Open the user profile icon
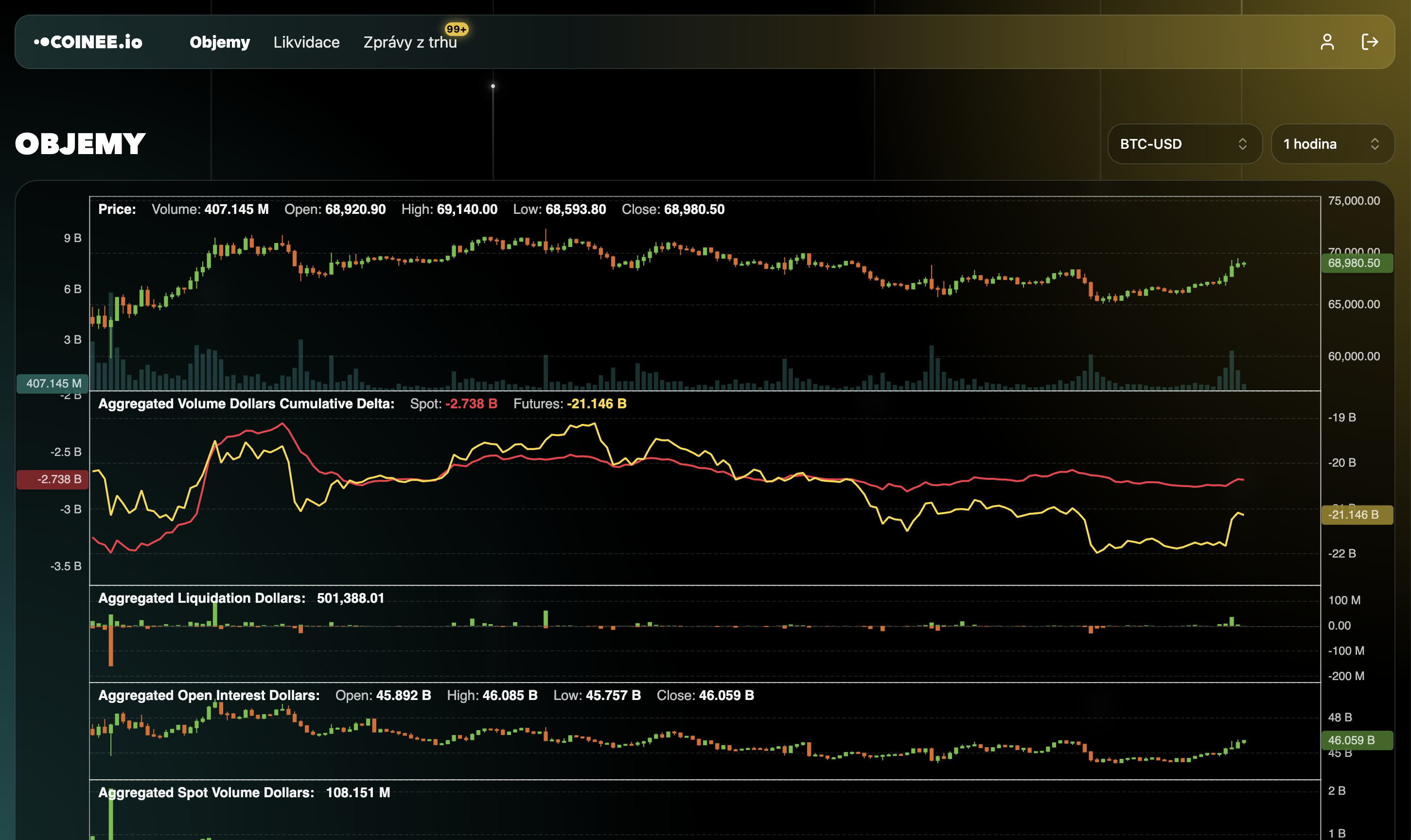Viewport: 1411px width, 840px height. [x=1327, y=42]
